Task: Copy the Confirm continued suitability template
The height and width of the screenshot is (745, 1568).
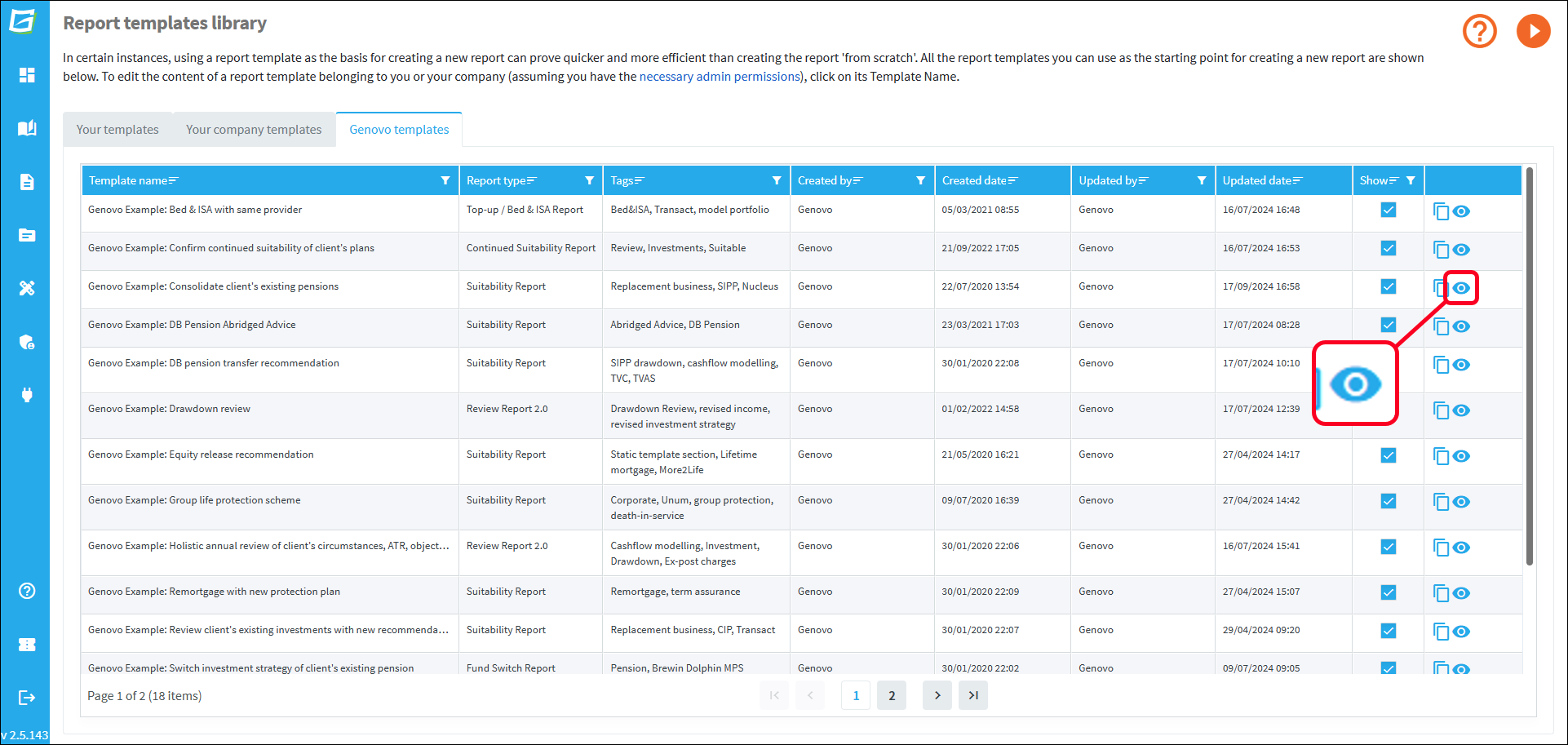Action: (1441, 250)
